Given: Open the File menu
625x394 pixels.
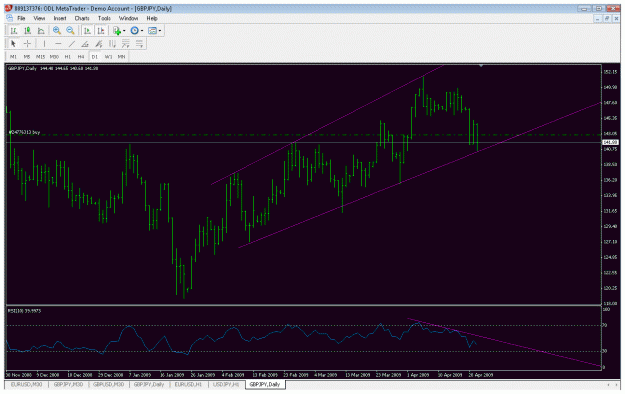Looking at the screenshot, I should [x=21, y=18].
